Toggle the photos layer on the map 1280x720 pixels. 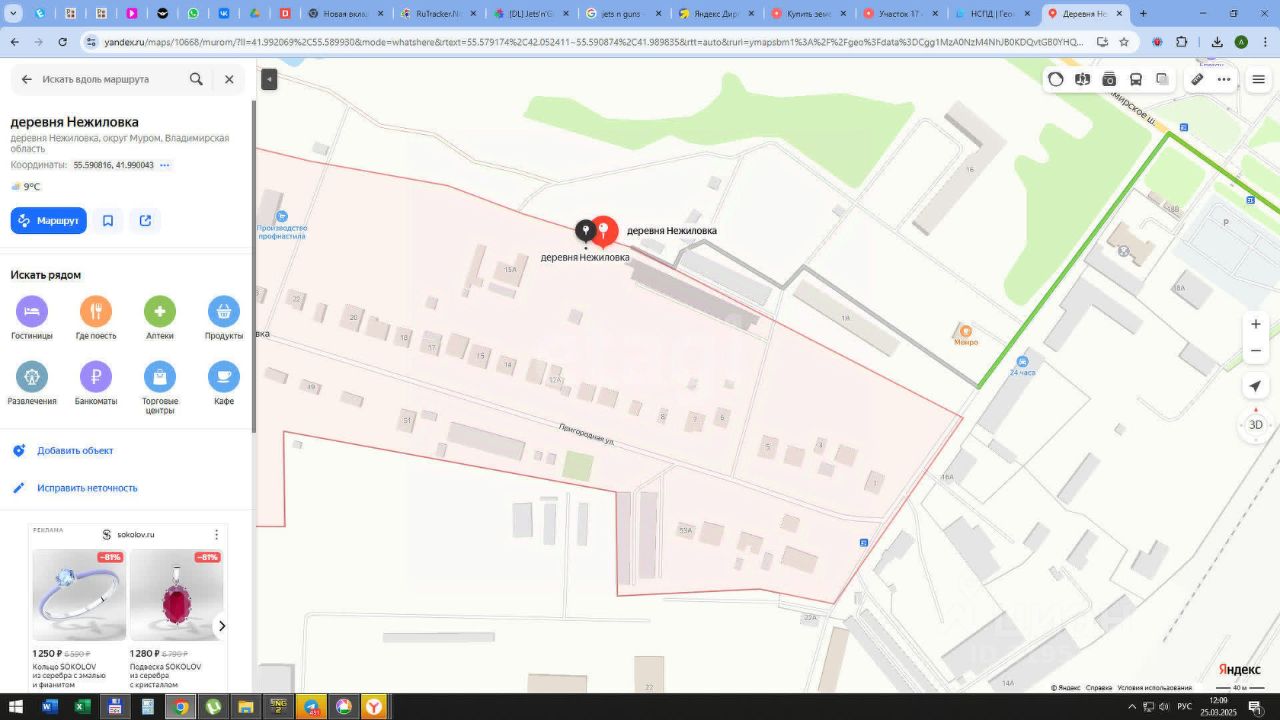click(1109, 79)
